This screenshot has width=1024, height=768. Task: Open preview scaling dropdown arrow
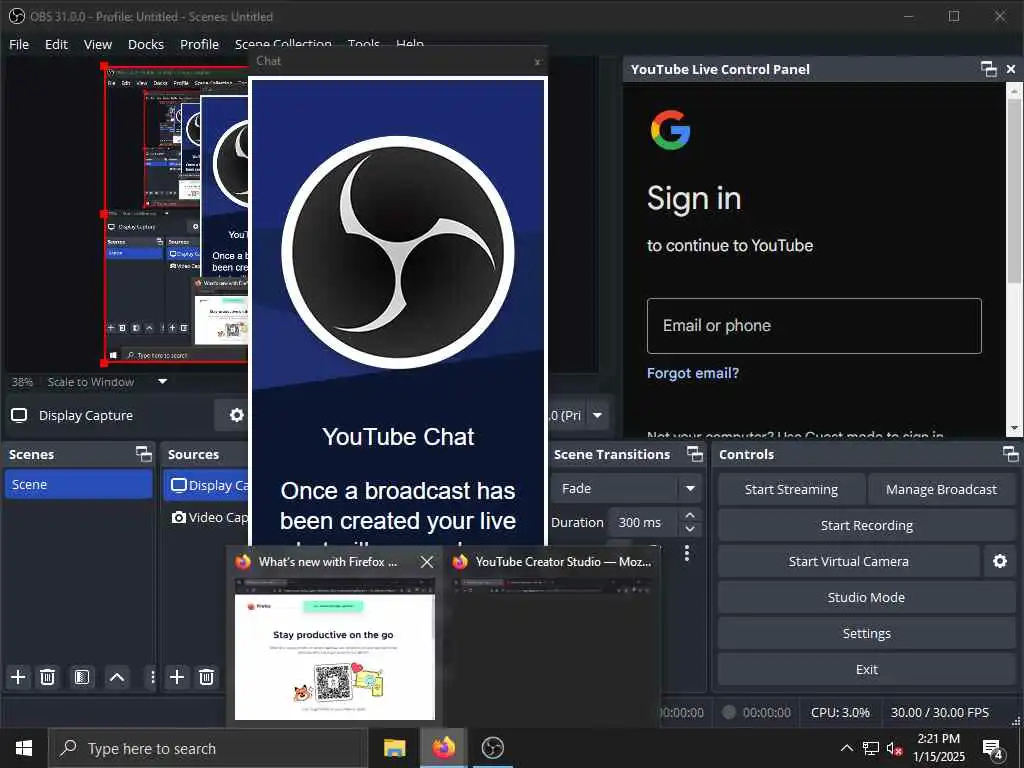[x=163, y=381]
